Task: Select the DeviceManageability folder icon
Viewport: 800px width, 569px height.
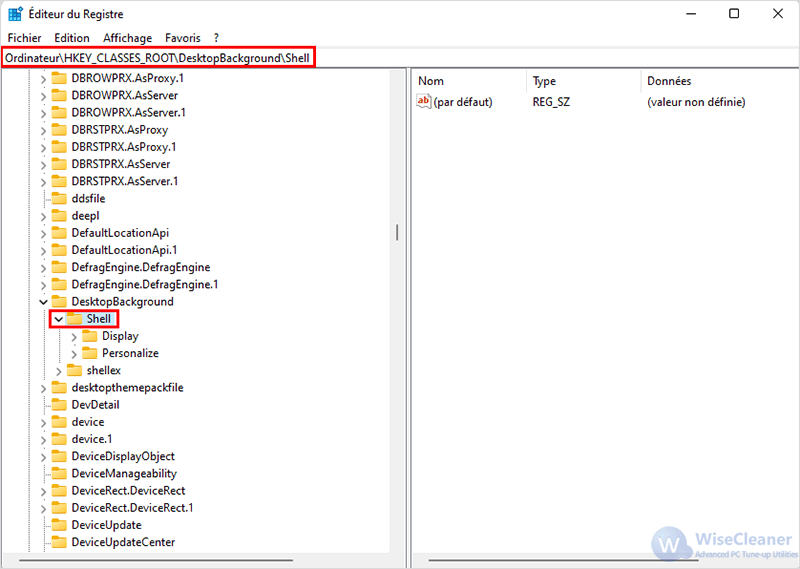Action: click(x=59, y=473)
